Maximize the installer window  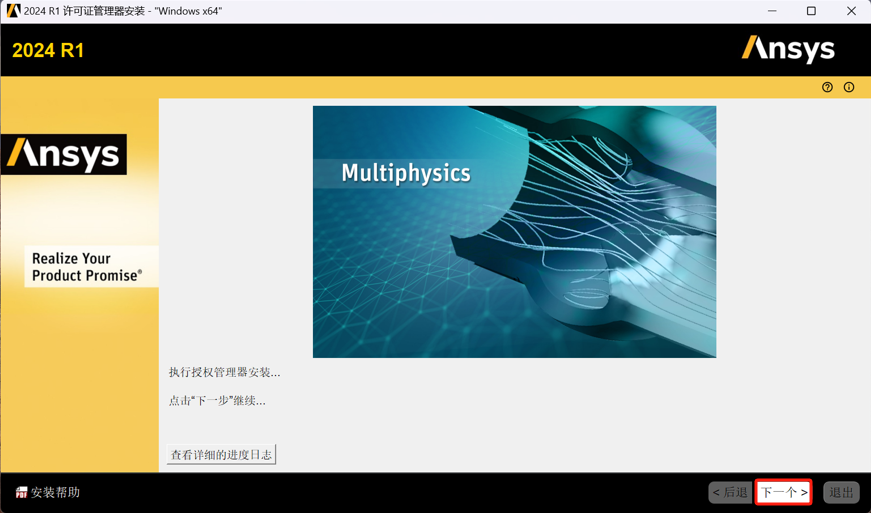(811, 11)
